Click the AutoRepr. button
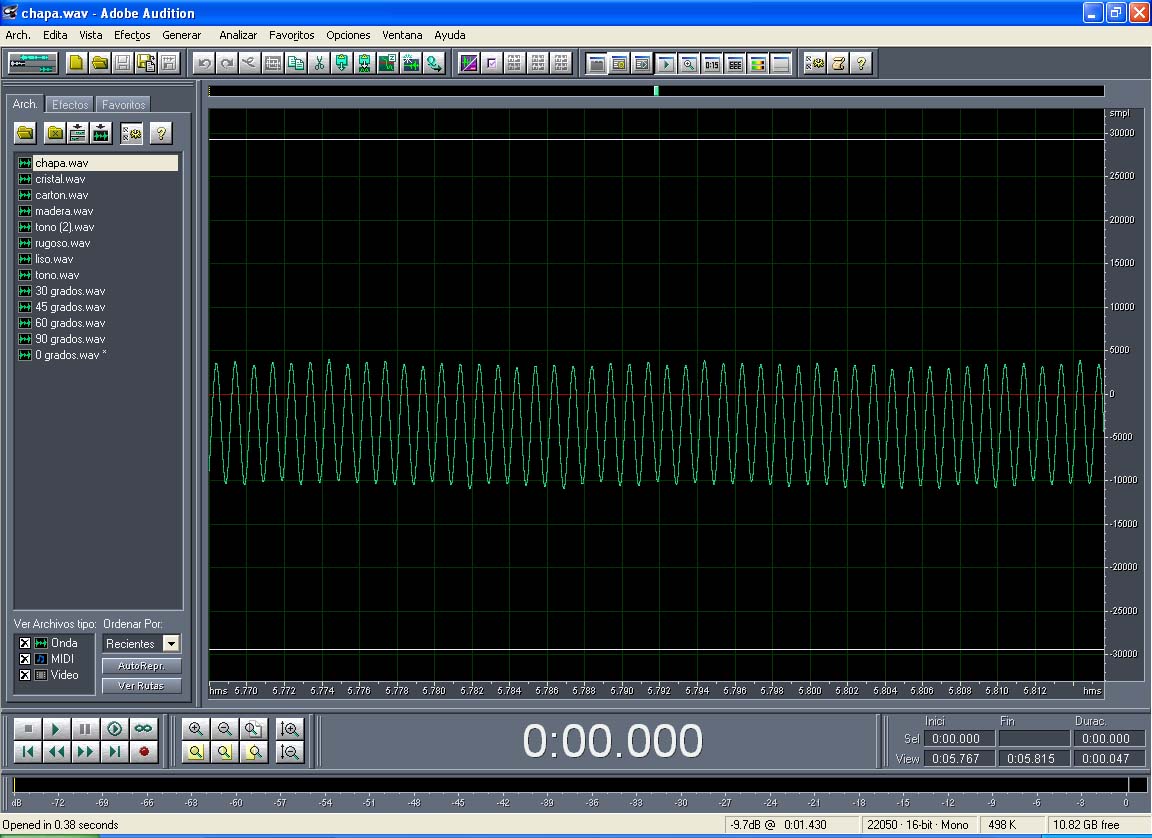The image size is (1152, 838). point(141,665)
